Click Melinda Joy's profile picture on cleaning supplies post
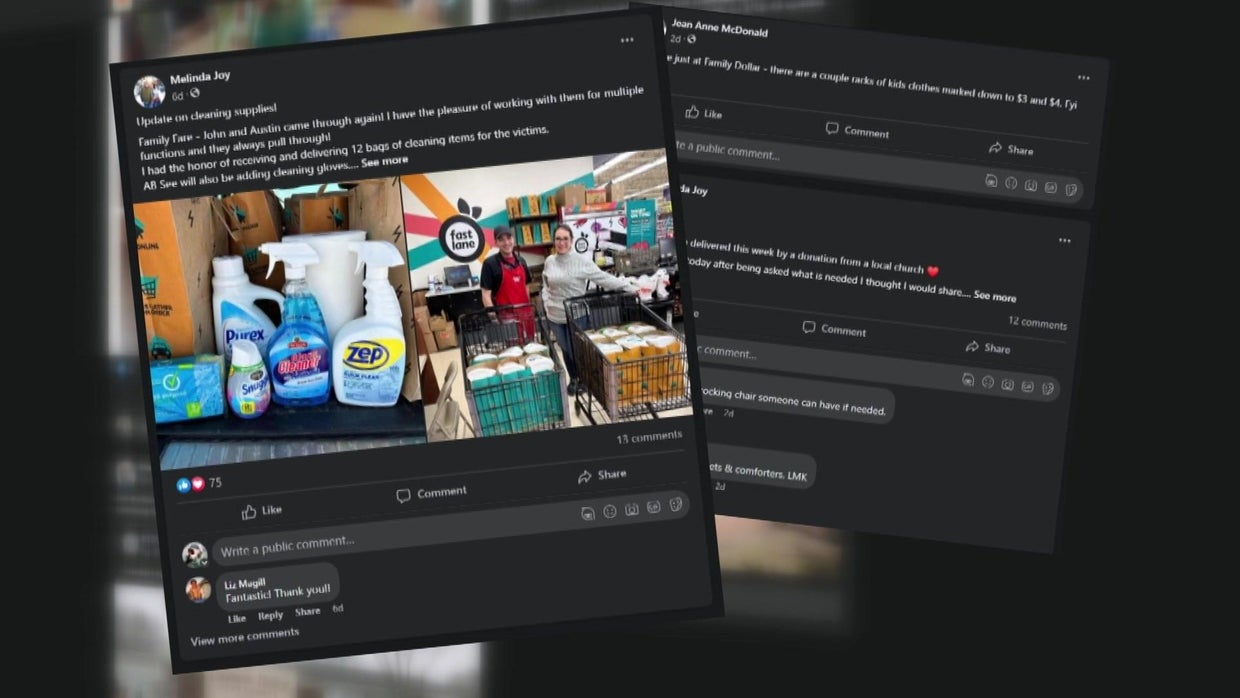Screen dimensions: 1240x698 coord(150,91)
